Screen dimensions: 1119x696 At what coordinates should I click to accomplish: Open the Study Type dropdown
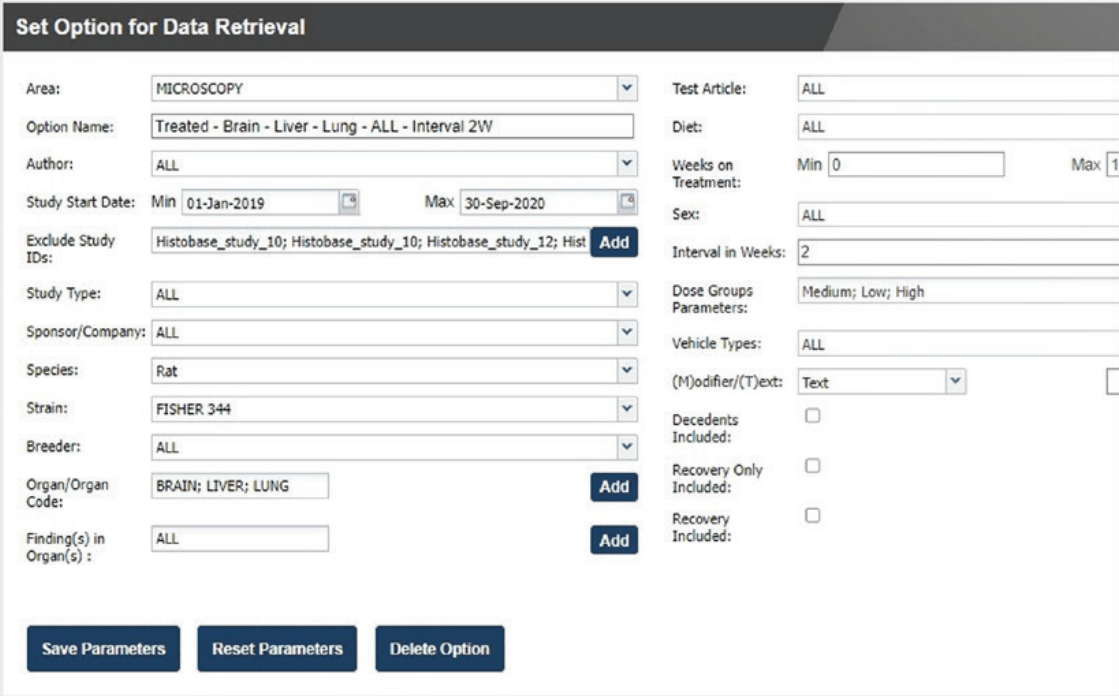626,294
